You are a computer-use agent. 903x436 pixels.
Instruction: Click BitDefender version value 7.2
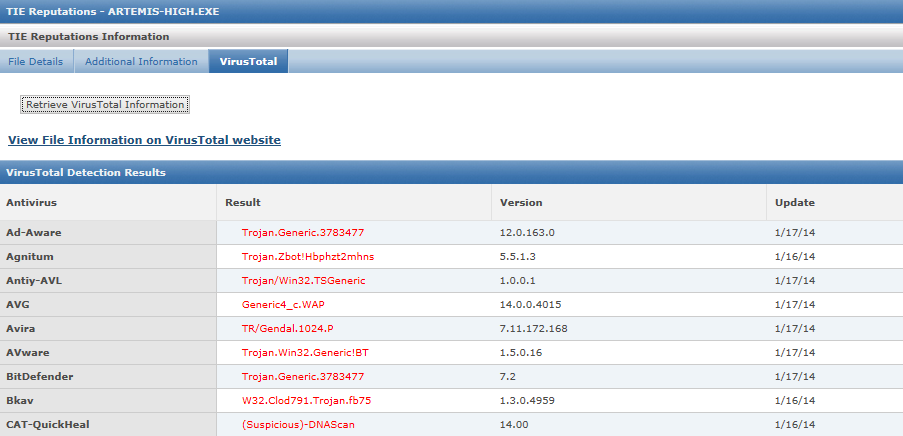click(507, 377)
